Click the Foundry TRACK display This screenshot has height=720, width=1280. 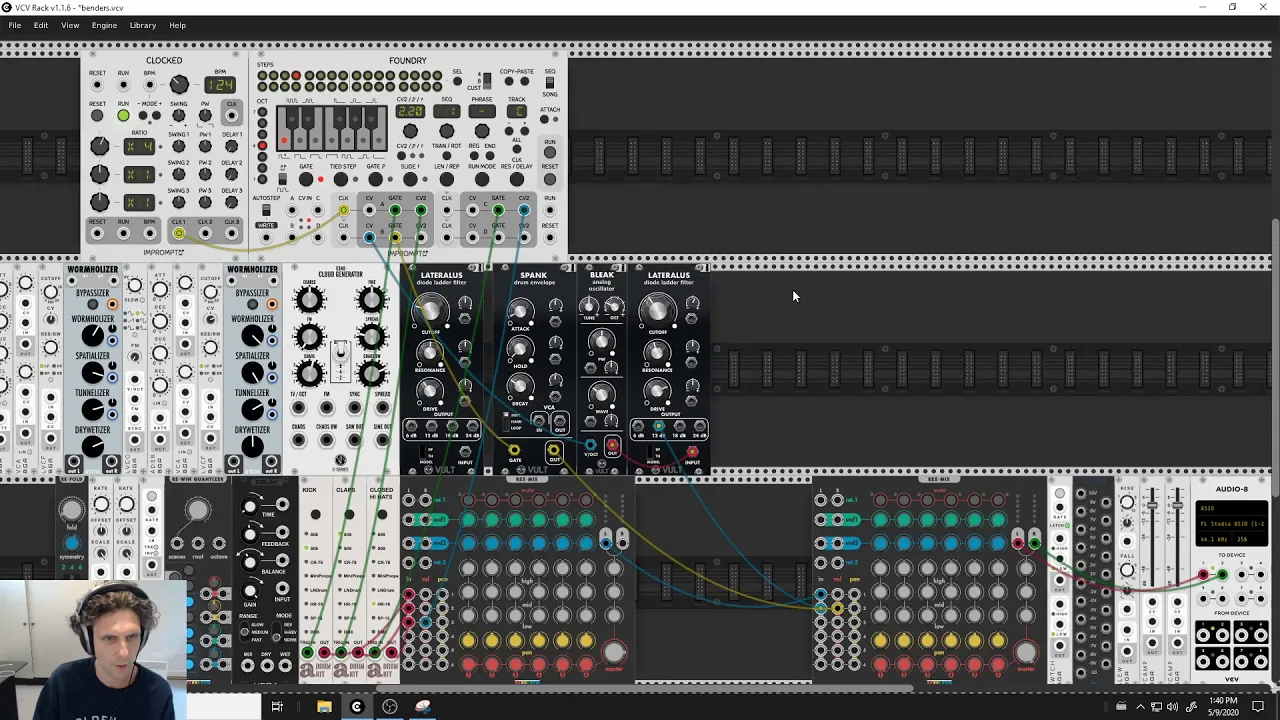click(x=517, y=111)
